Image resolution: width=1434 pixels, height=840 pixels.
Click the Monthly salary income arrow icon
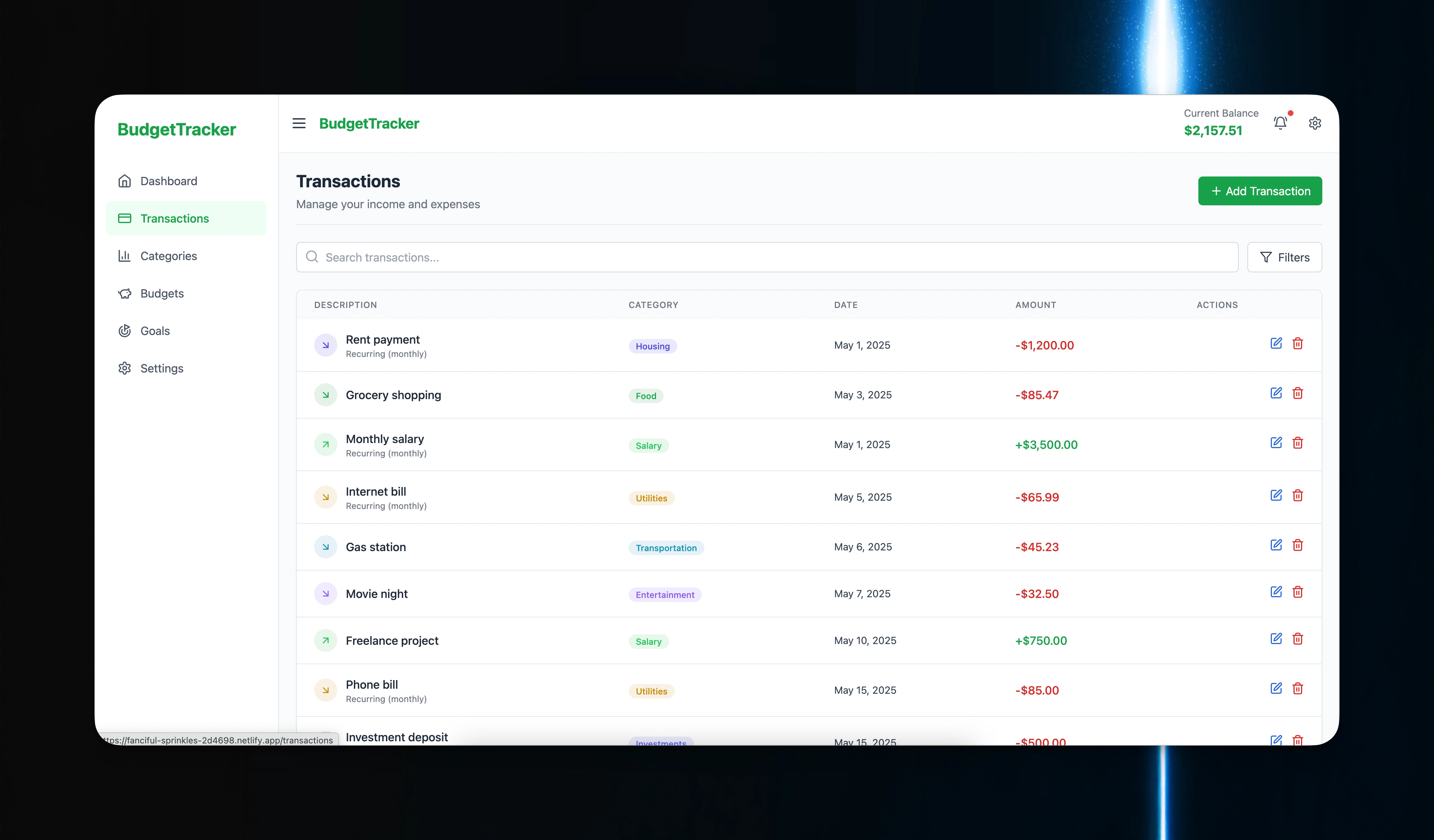[x=325, y=445]
